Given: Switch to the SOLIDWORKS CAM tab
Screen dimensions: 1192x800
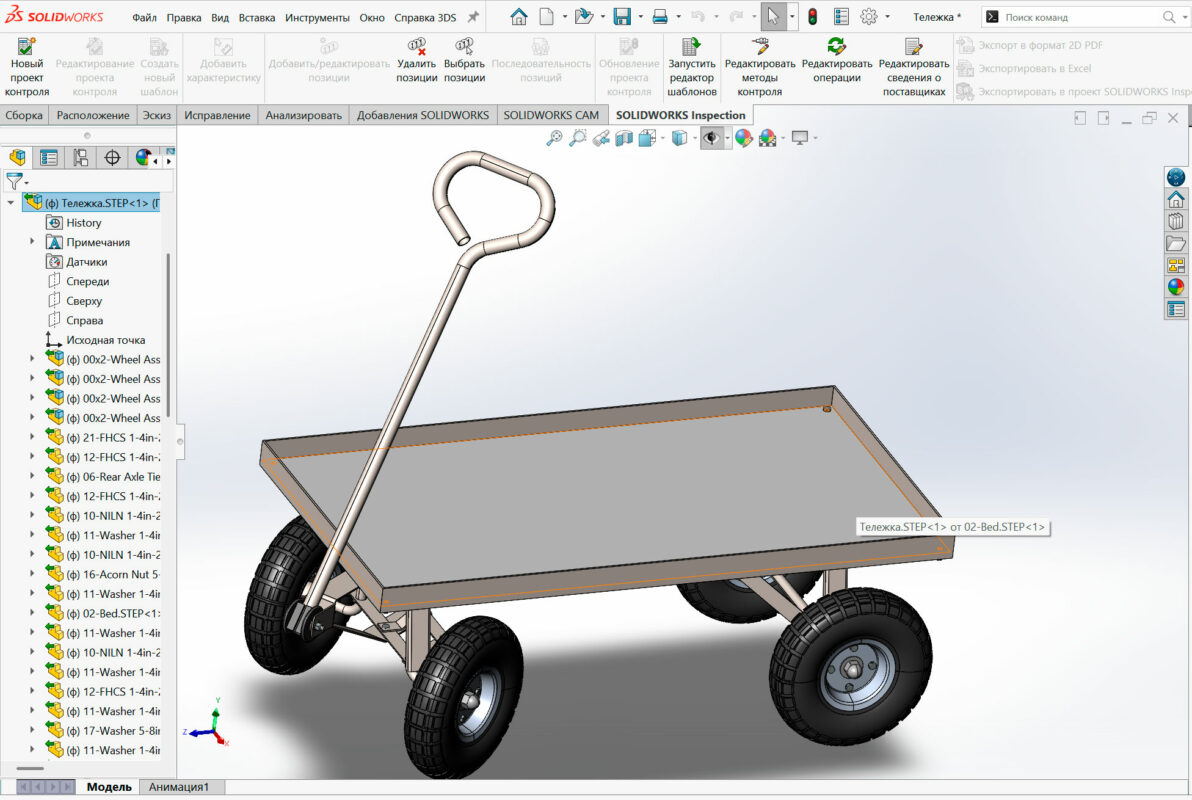Looking at the screenshot, I should coord(551,115).
